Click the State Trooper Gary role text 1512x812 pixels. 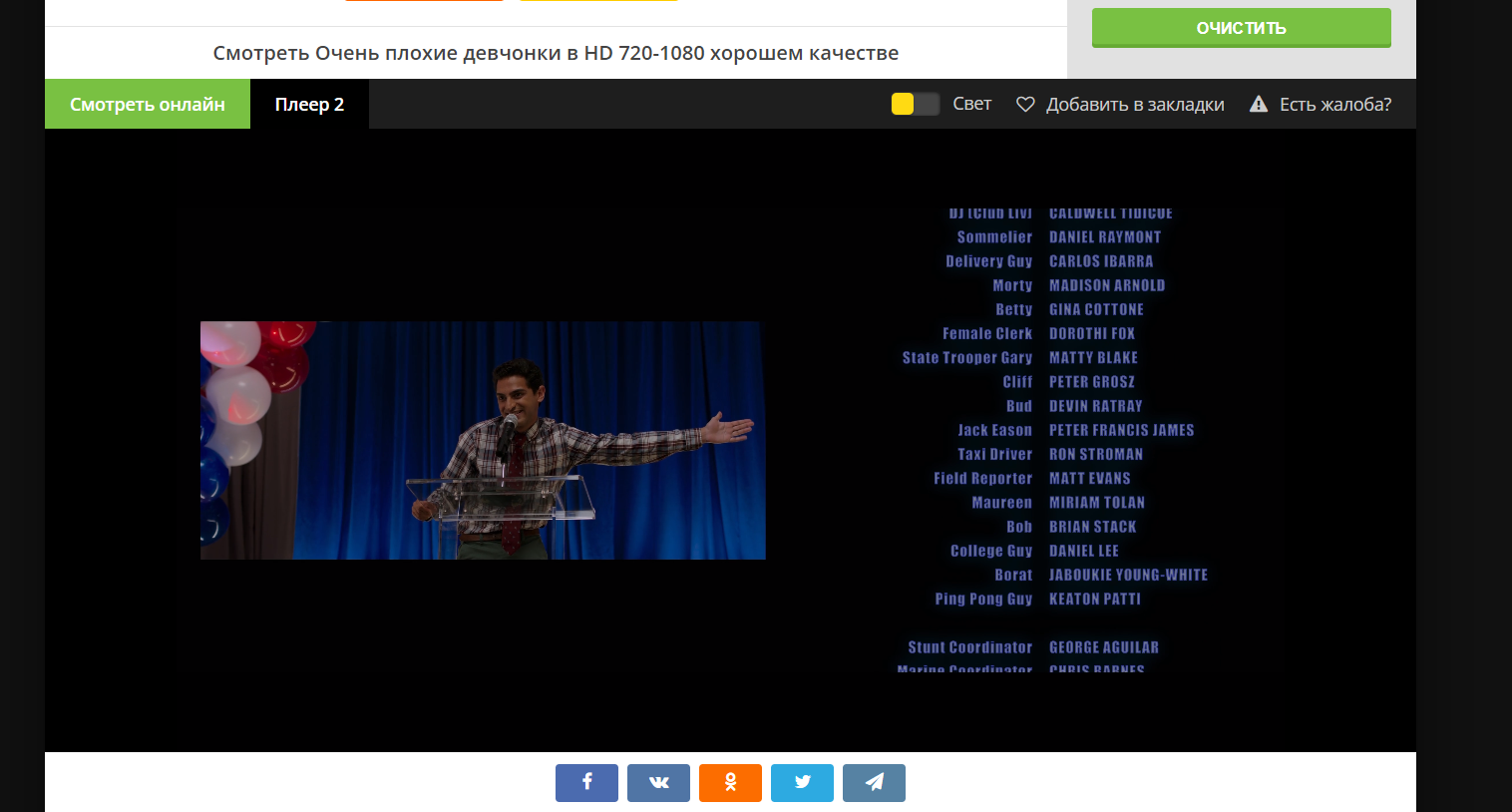click(967, 358)
